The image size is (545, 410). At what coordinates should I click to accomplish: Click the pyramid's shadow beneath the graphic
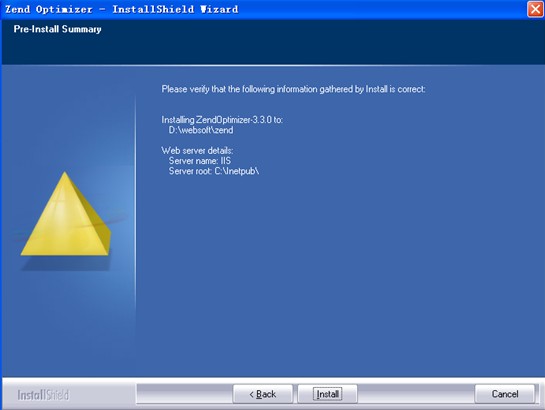coord(66,263)
